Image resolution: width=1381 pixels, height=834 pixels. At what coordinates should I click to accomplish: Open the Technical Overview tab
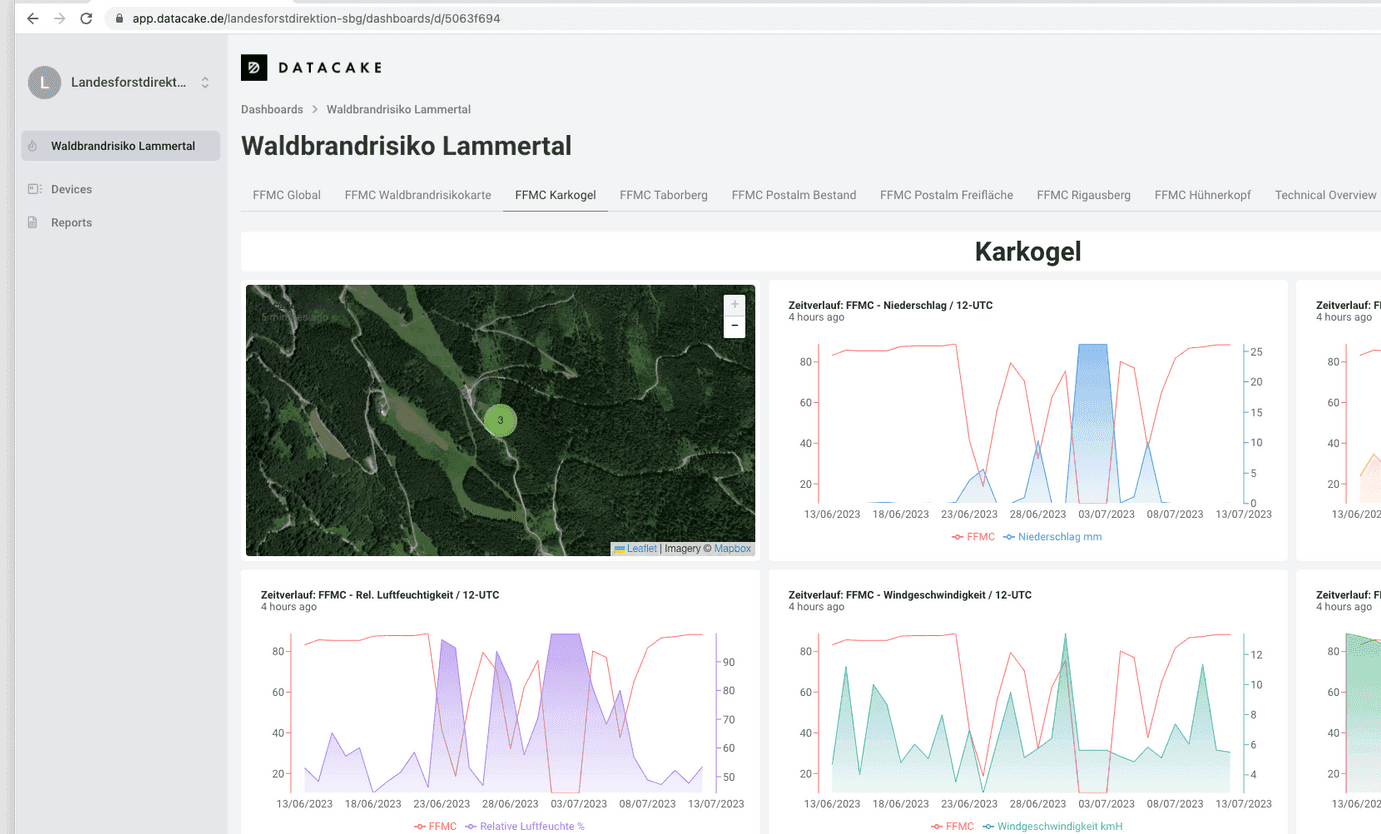click(1325, 195)
